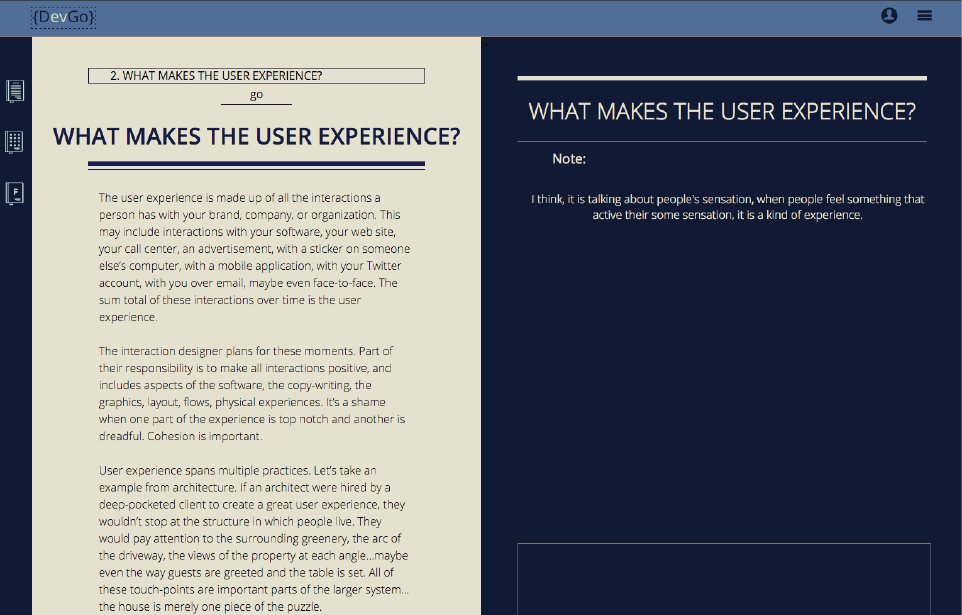The width and height of the screenshot is (962, 615).
Task: Click the paragraph beginning "The interaction designer plans"
Action: coord(251,393)
